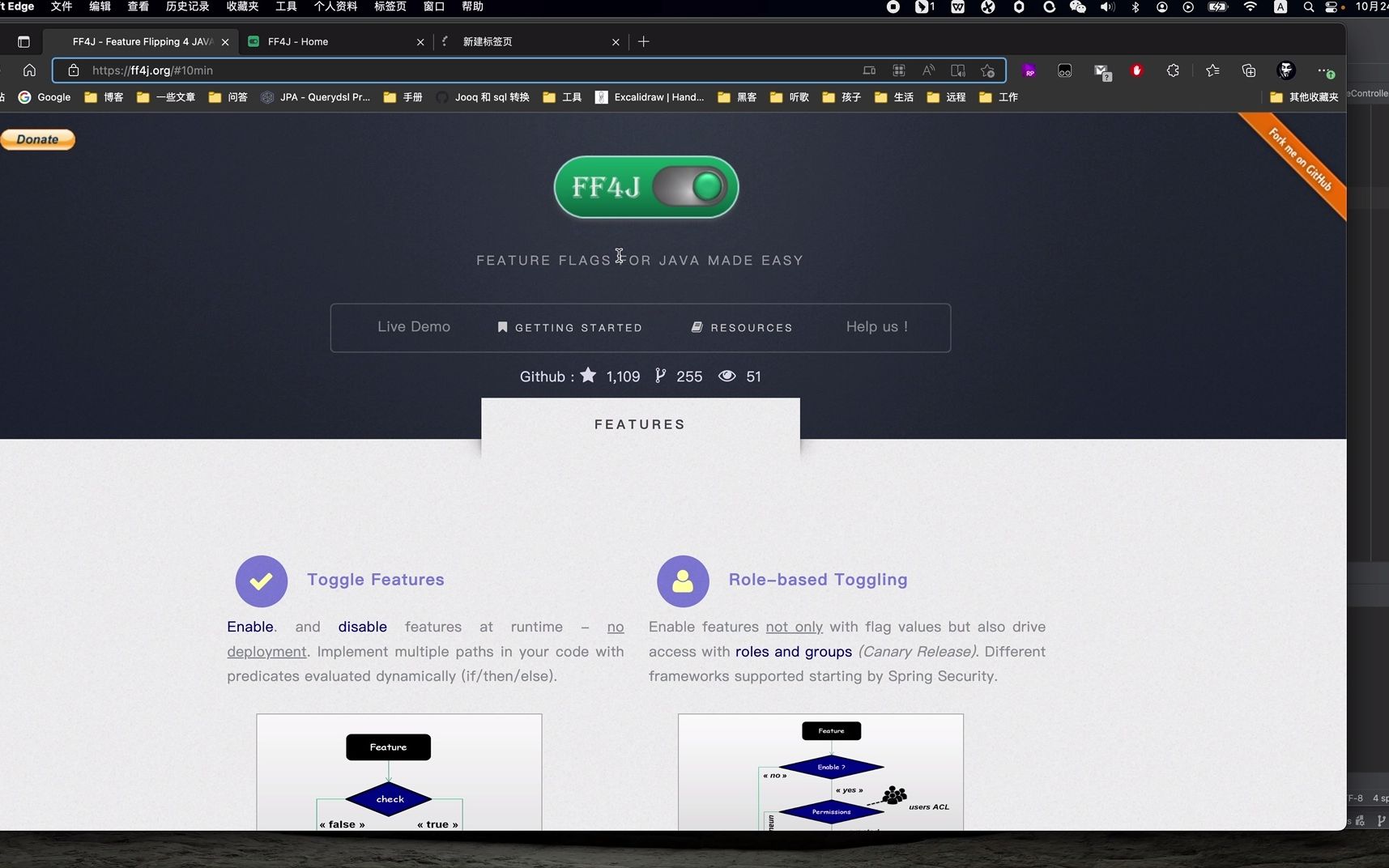Open the macOS Wi-Fi status icon

point(1251,6)
